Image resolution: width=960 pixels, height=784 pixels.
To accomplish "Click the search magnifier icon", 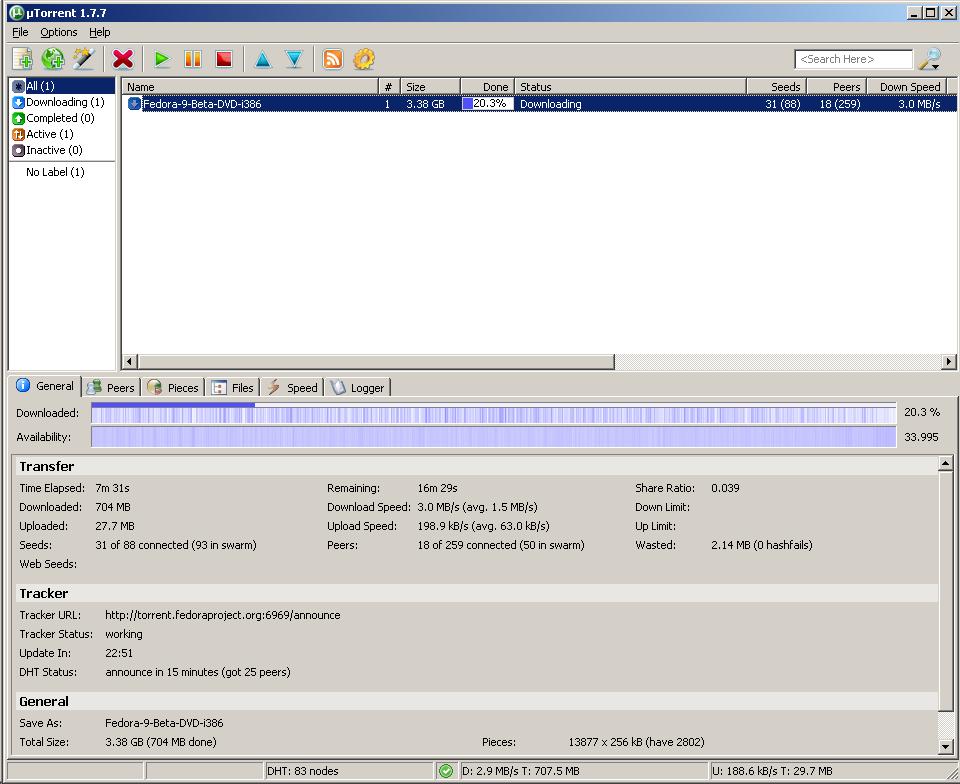I will click(930, 59).
